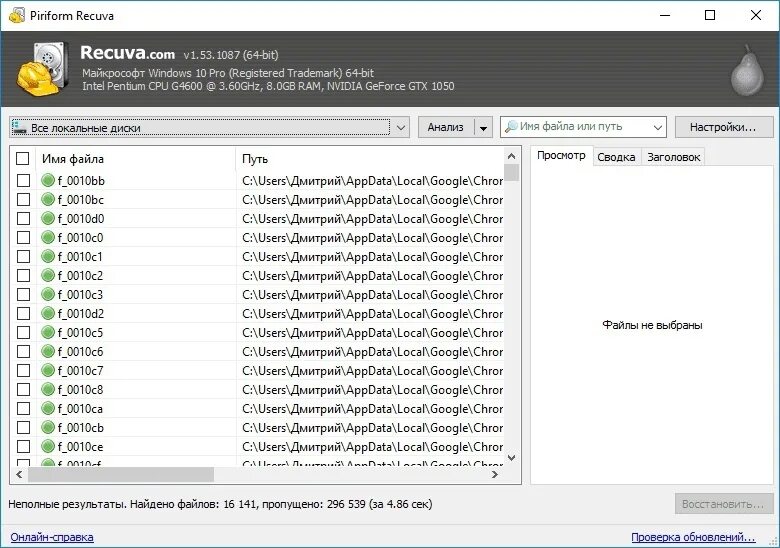This screenshot has width=780, height=548.
Task: Select the file name f_0010c6
Action: coord(80,352)
